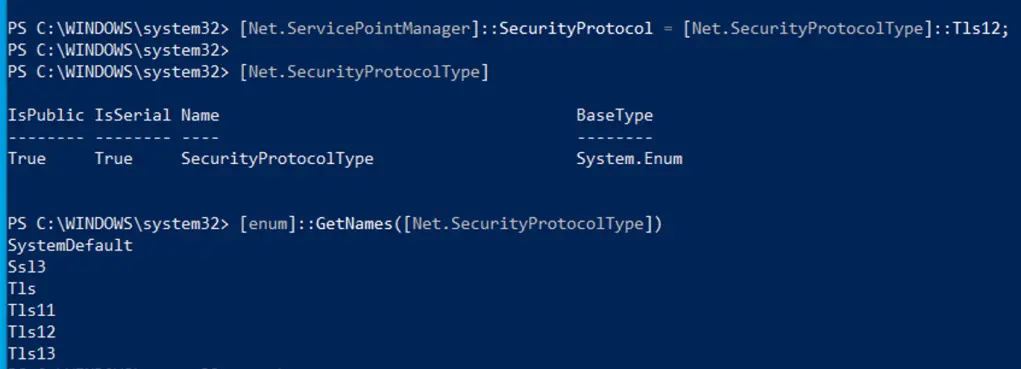This screenshot has width=1021, height=369.
Task: Click the SecurityProtocolType name value in table
Action: coord(277,159)
